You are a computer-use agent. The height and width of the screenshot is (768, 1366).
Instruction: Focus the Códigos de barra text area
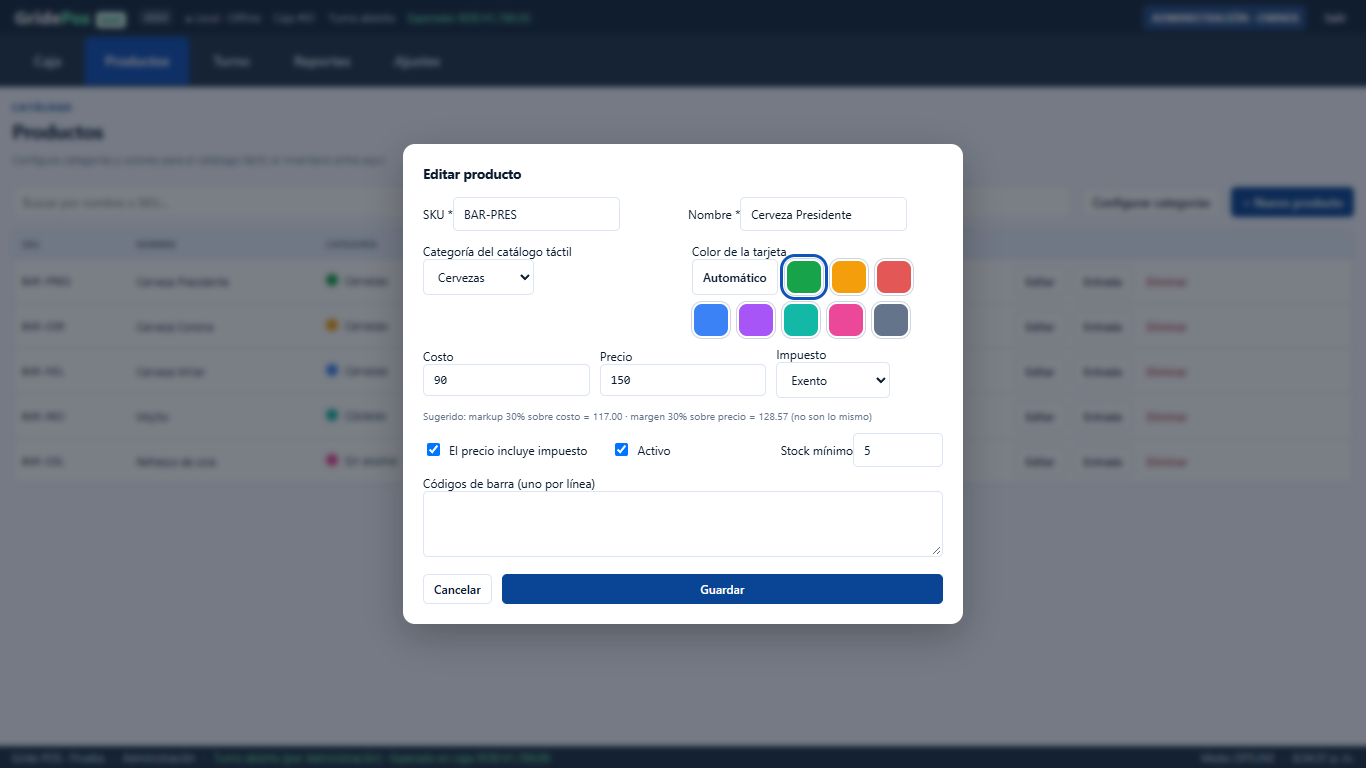point(683,524)
